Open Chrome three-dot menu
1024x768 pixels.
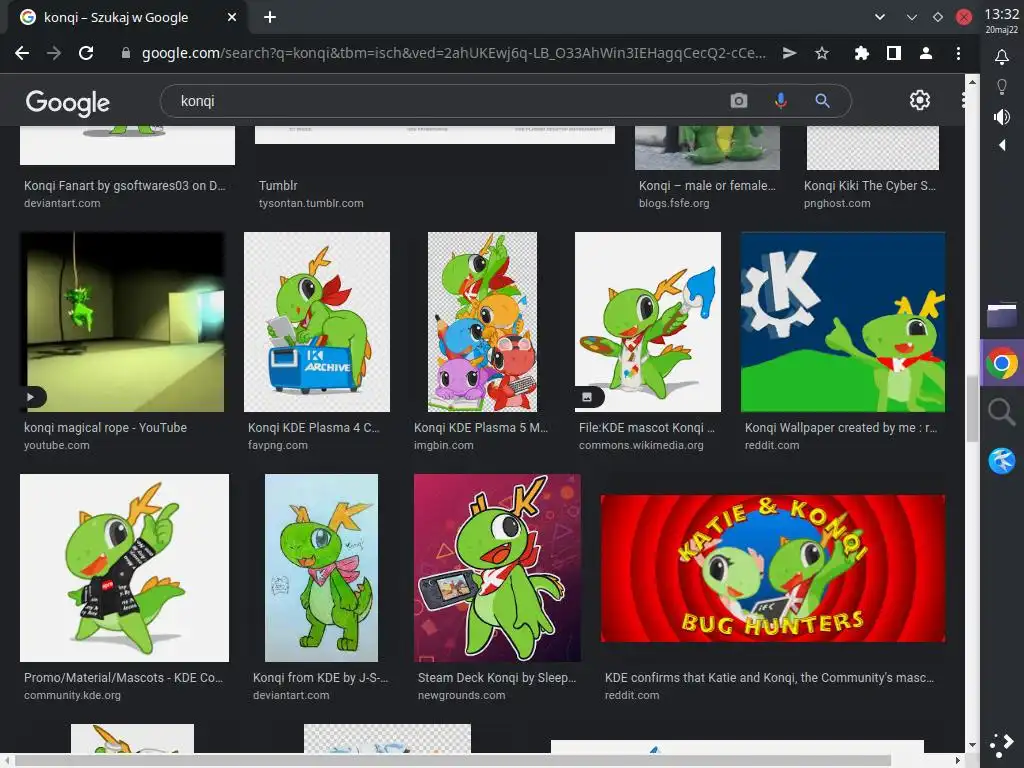pos(958,53)
